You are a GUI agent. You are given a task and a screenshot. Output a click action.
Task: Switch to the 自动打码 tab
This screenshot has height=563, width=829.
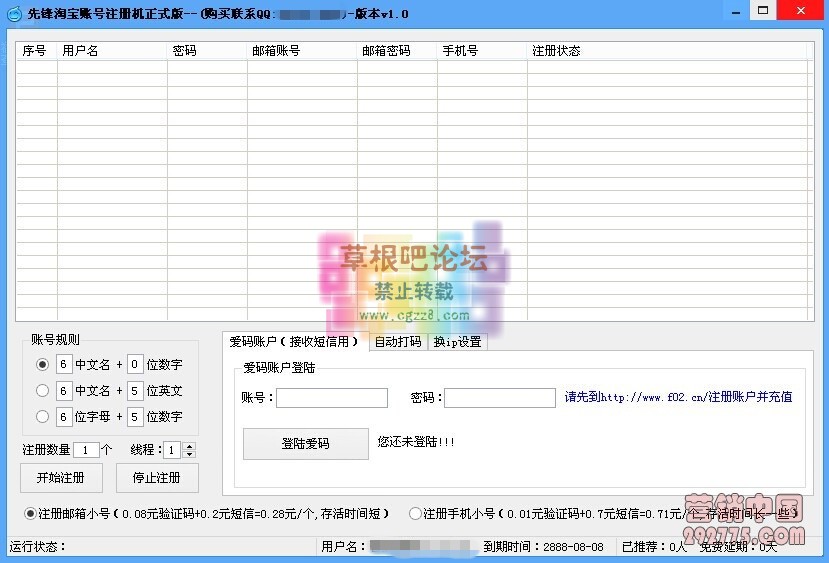[398, 342]
